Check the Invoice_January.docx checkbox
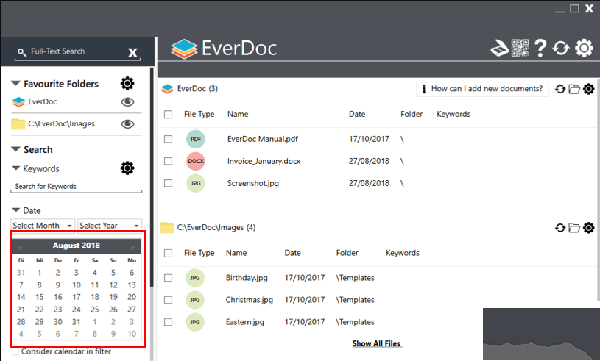The image size is (600, 361). click(168, 161)
